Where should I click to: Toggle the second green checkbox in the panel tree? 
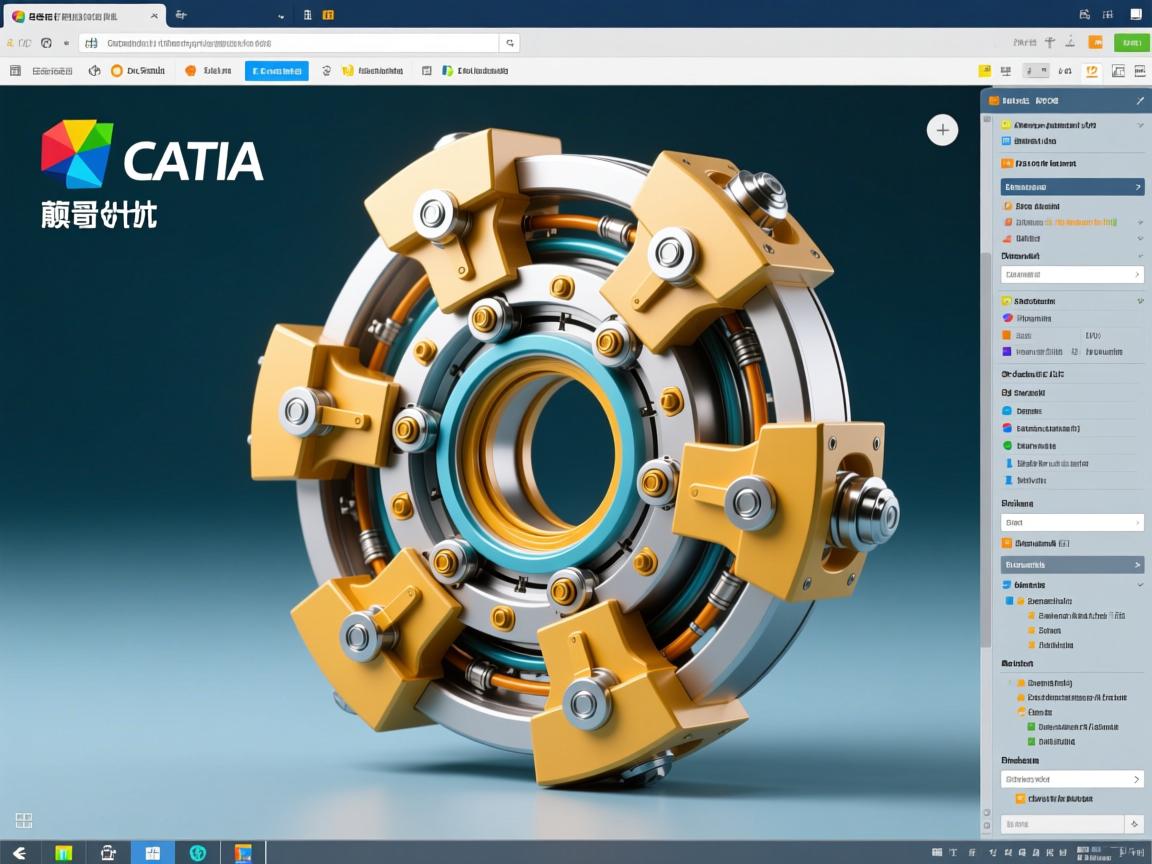(x=1031, y=742)
